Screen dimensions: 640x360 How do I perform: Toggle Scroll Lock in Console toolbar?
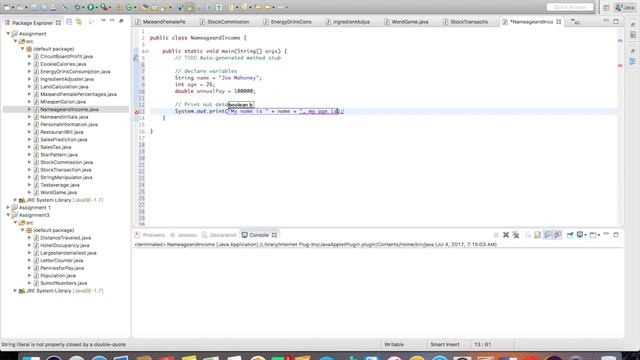coord(537,235)
